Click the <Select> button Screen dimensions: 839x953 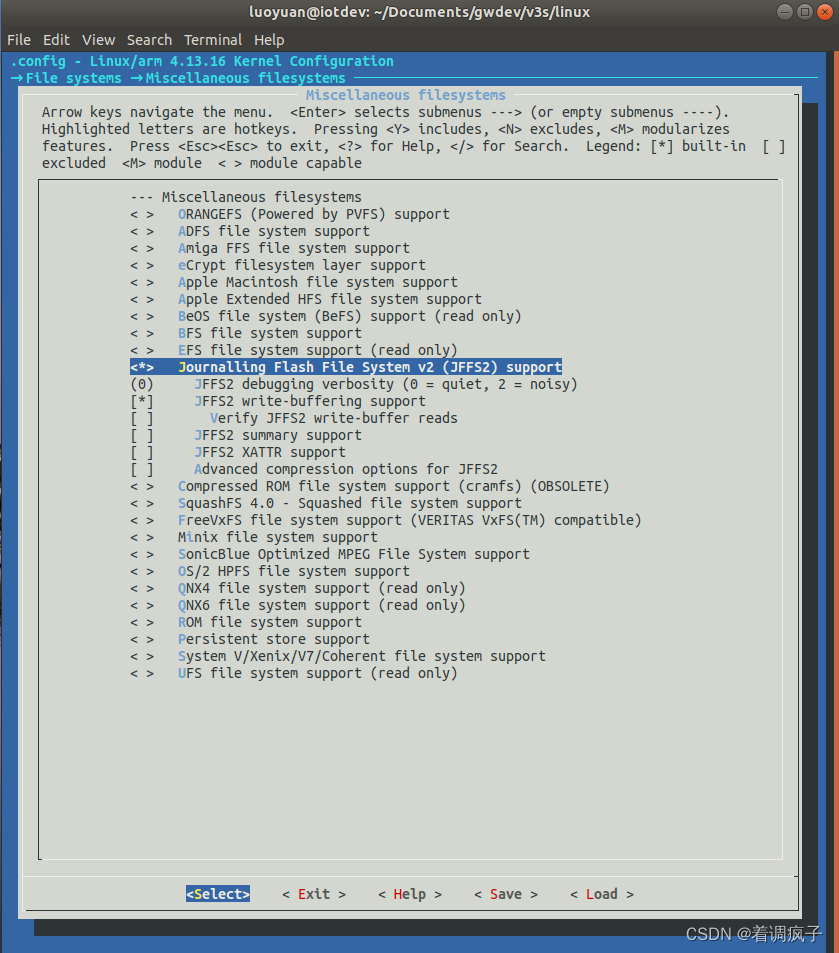pyautogui.click(x=217, y=893)
